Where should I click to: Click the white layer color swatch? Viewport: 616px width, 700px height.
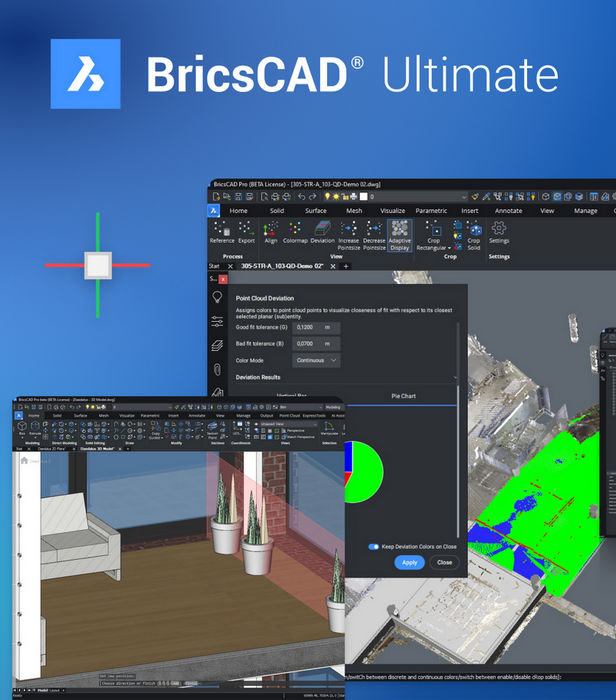(x=364, y=196)
